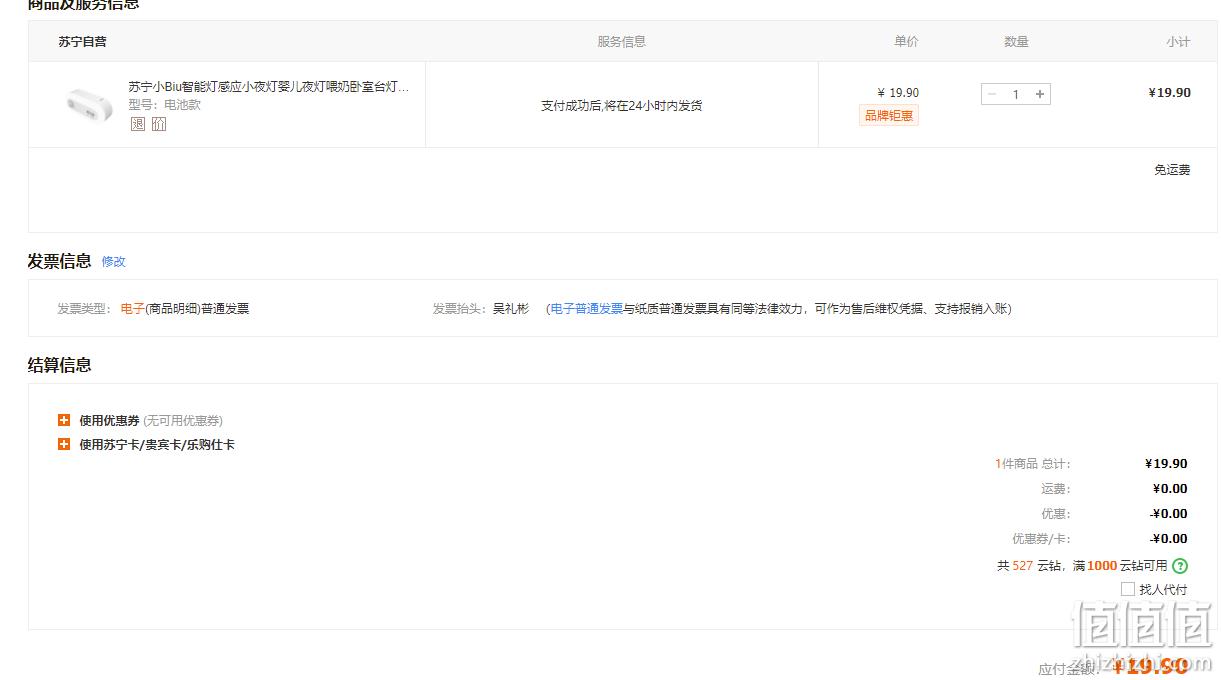Click the subtotal ¥19.90 in 小计 column

tap(1169, 93)
